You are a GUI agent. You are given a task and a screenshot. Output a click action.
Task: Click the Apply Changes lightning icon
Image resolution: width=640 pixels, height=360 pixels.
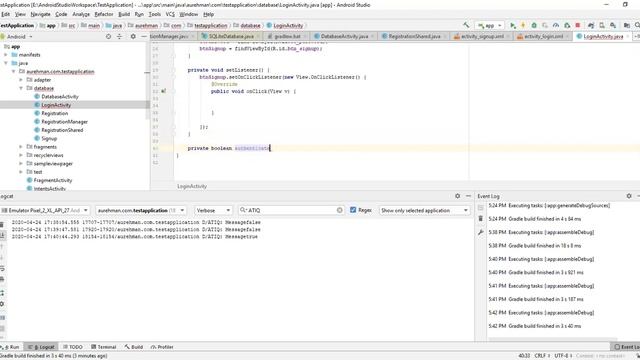pyautogui.click(x=523, y=25)
